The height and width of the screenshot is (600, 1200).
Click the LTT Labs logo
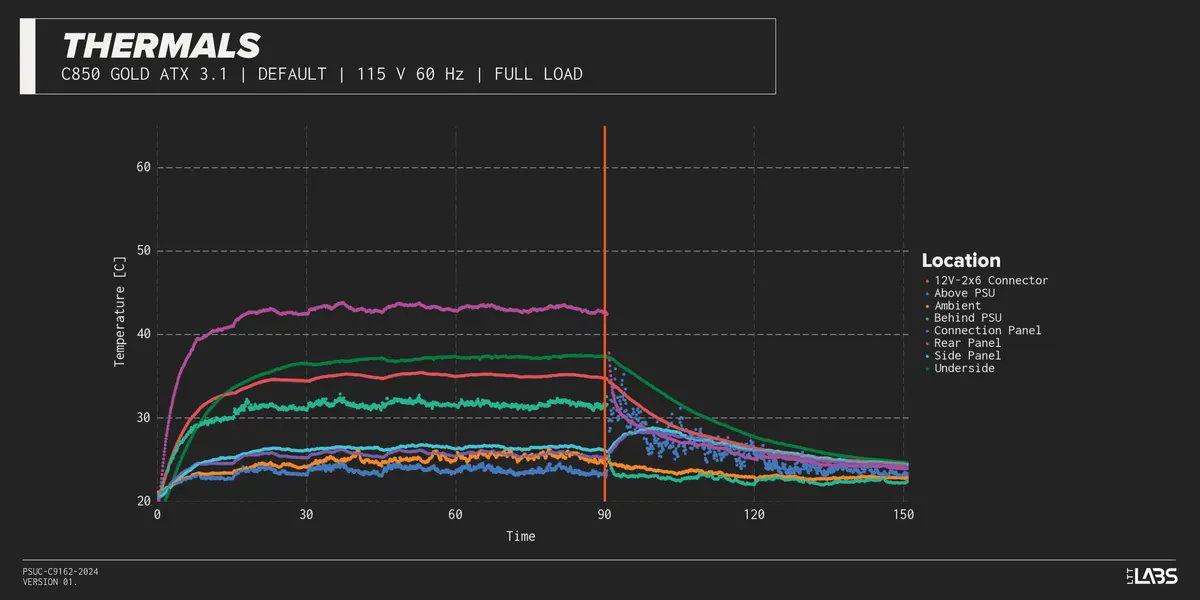[1150, 575]
